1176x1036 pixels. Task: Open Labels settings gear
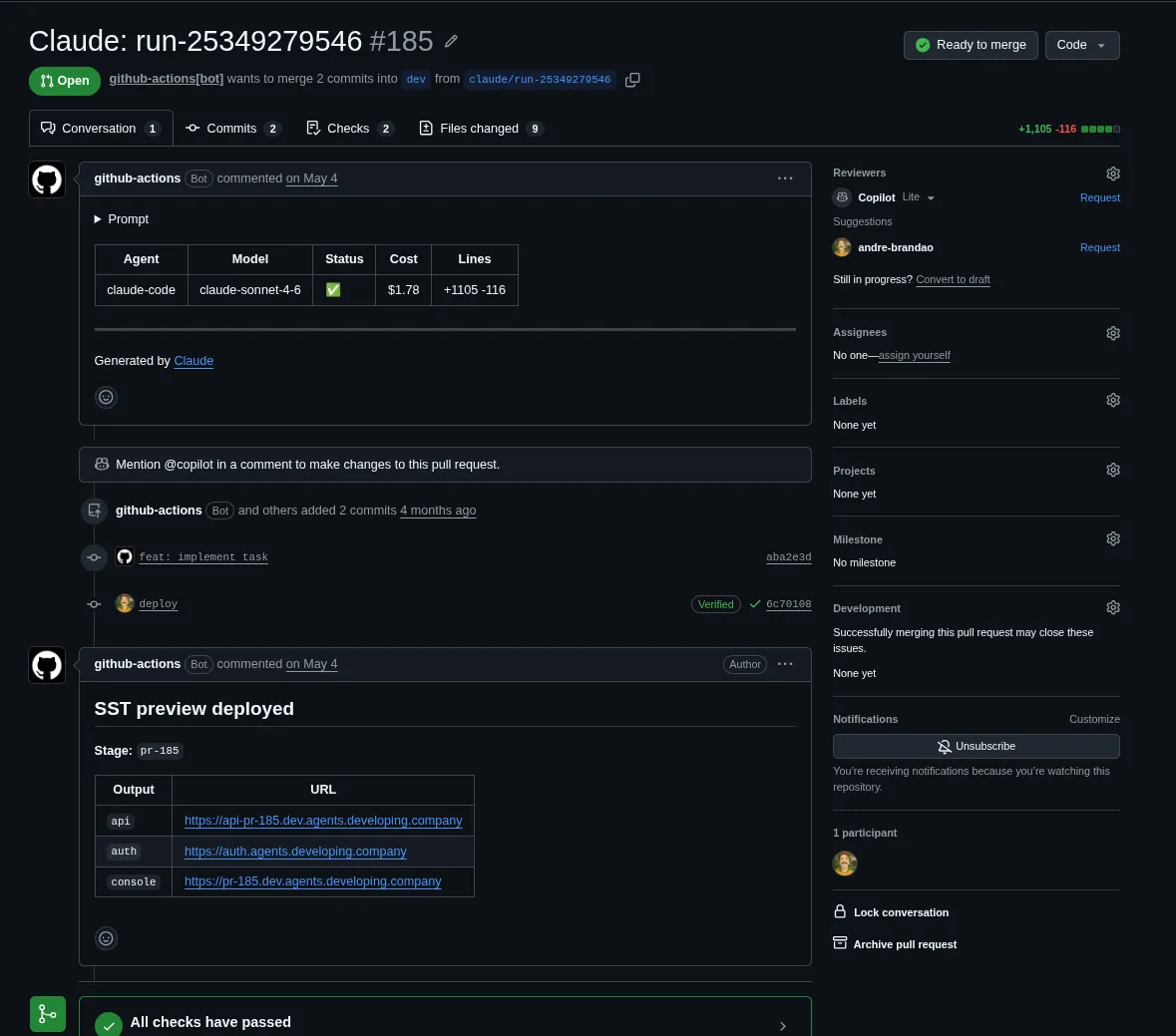[x=1113, y=400]
